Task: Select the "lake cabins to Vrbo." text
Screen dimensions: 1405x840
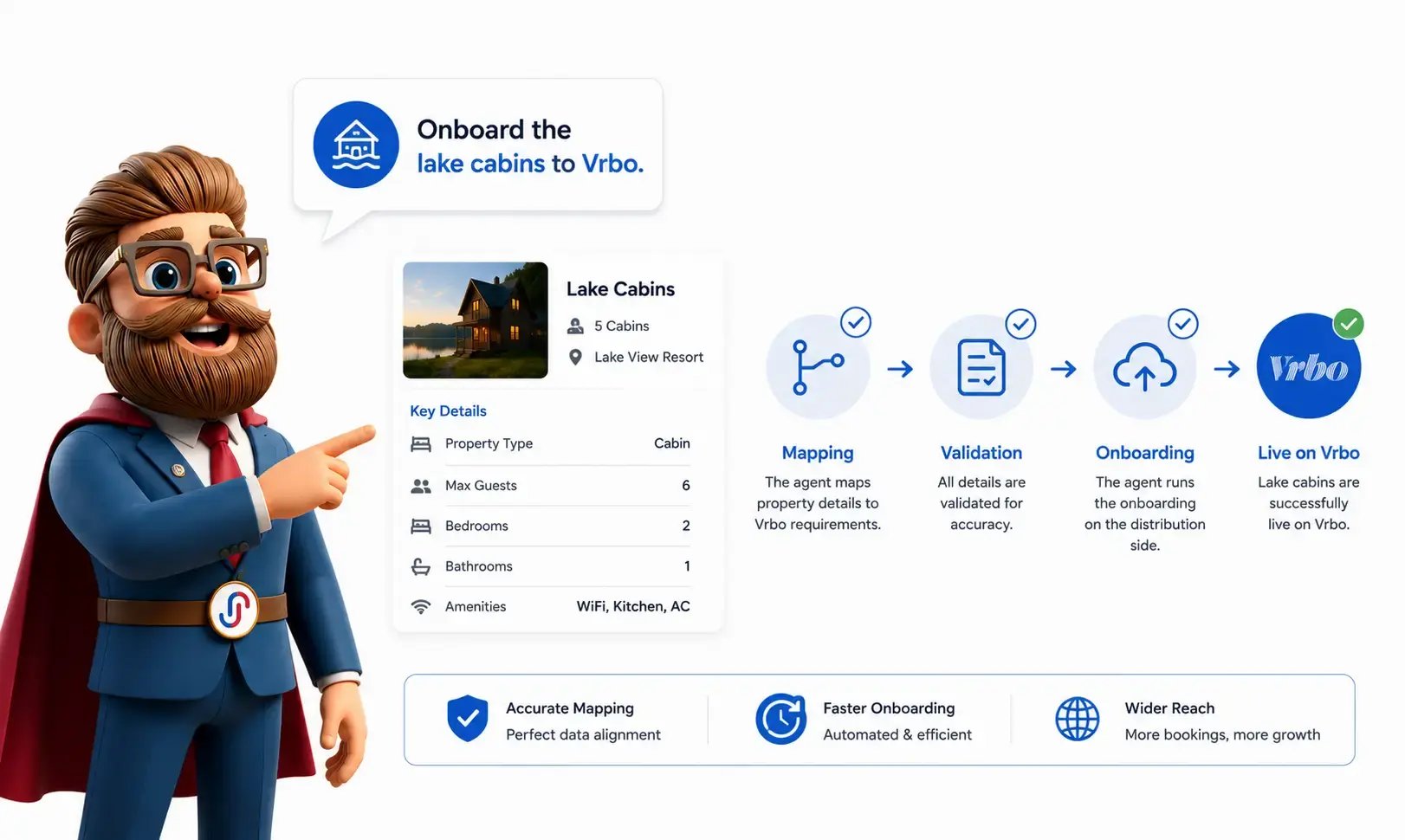Action: (530, 164)
